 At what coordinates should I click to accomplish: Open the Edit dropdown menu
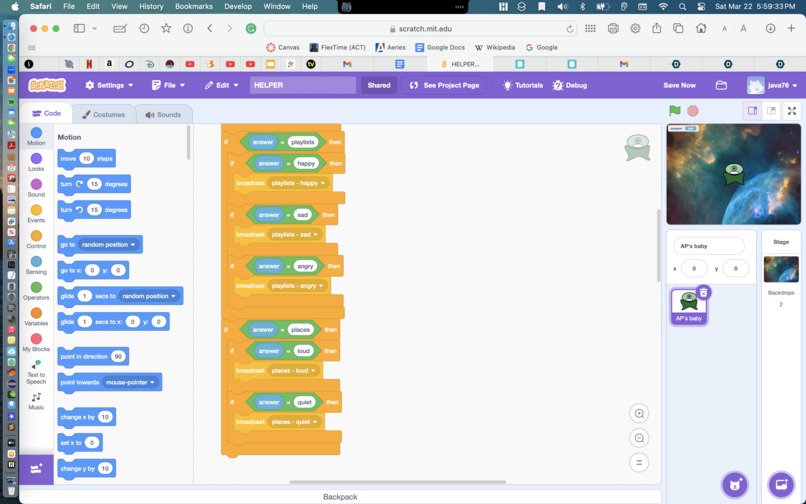click(221, 85)
